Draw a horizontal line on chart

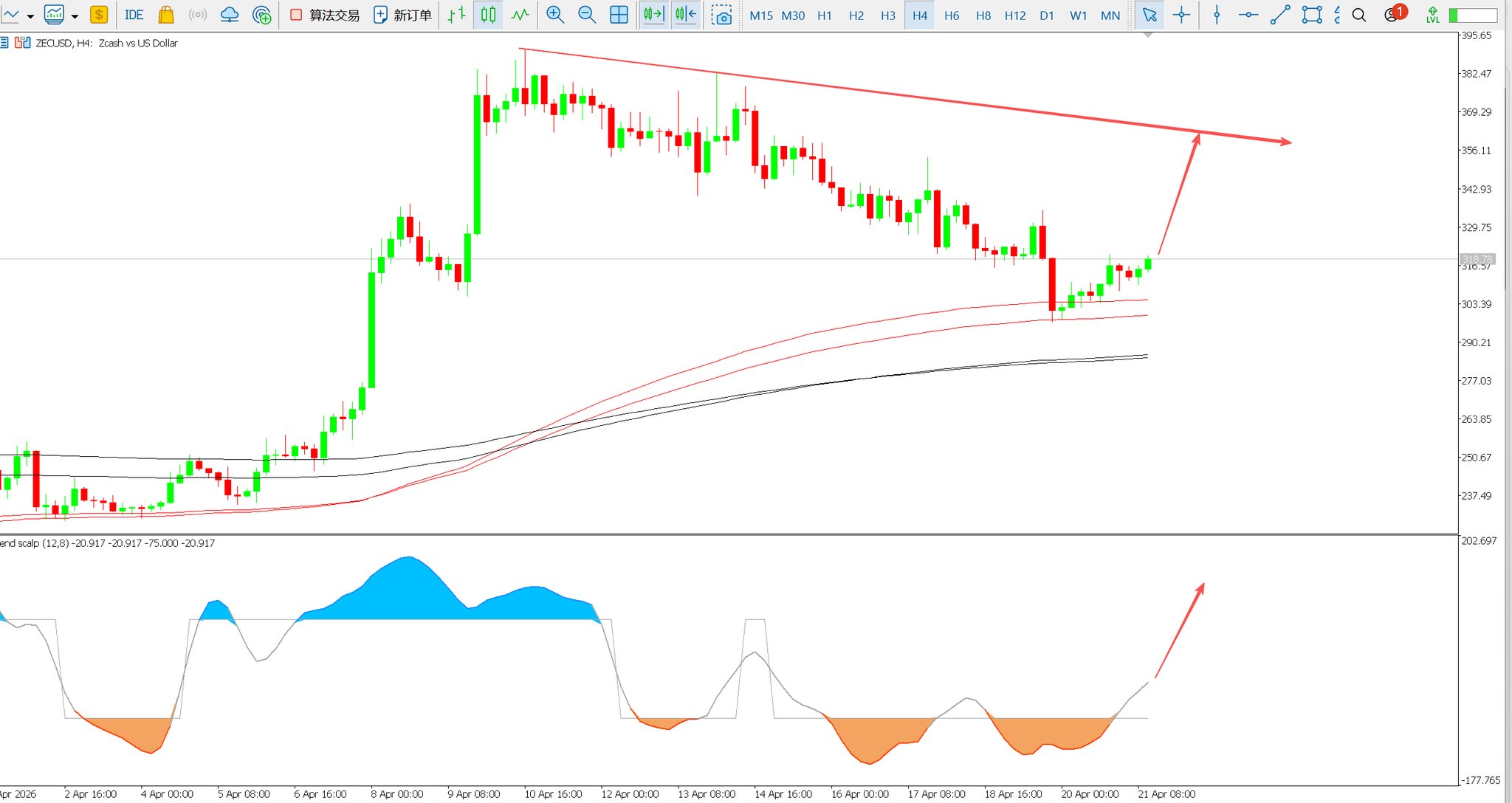tap(1248, 15)
